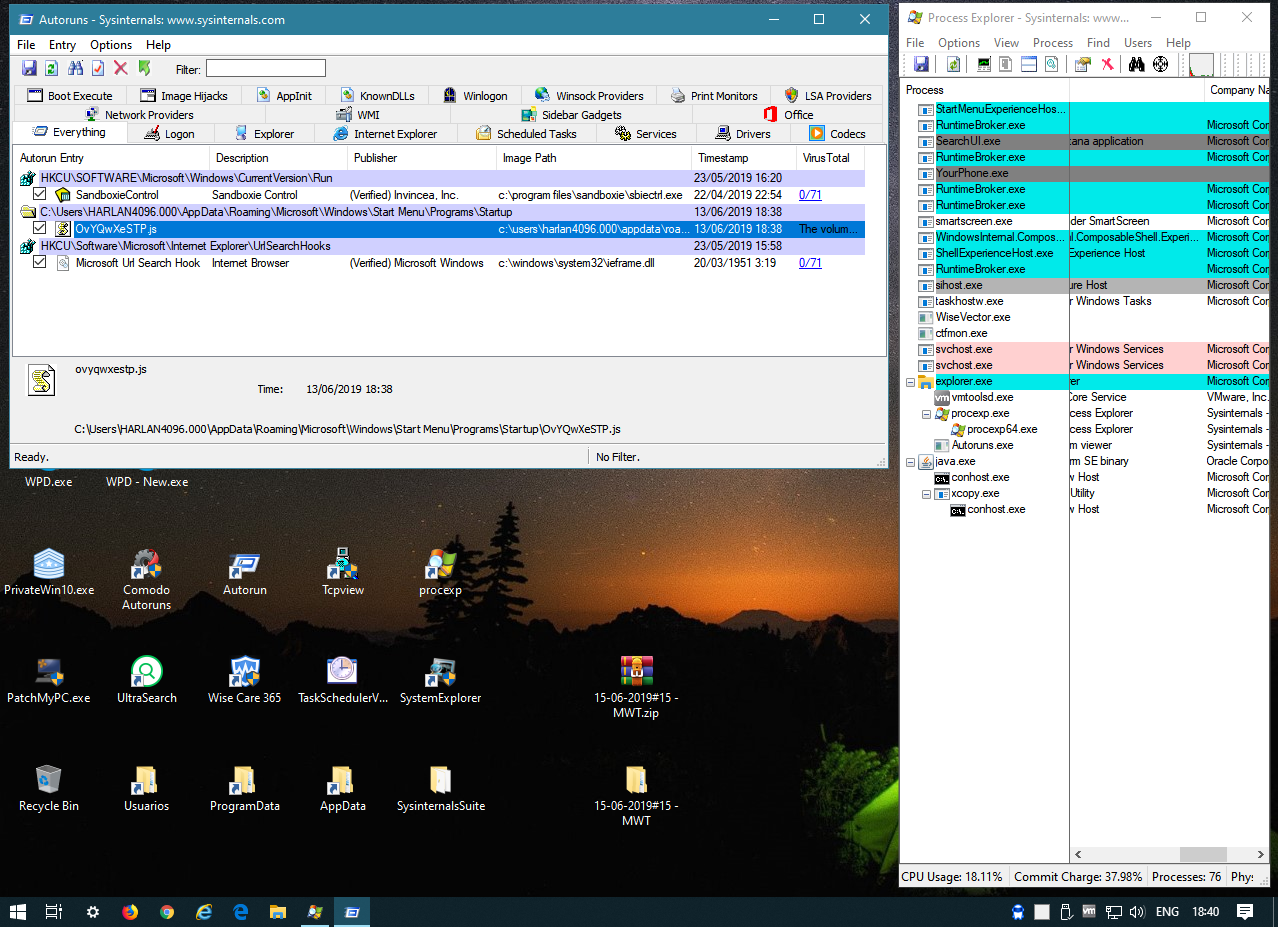Click the crosshair Find Window's Process icon
Viewport: 1278px width, 927px height.
1160,65
